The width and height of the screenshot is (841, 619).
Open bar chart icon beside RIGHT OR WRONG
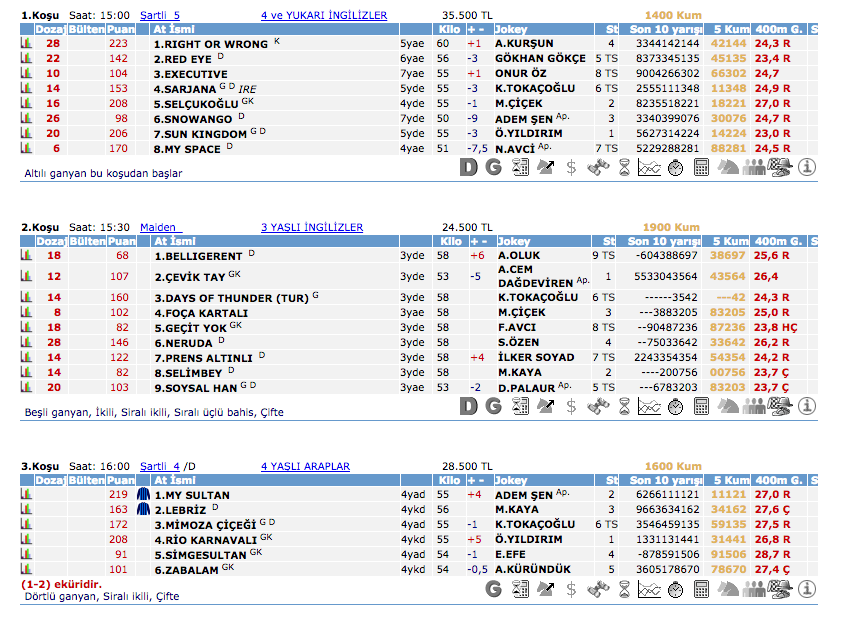(x=27, y=44)
